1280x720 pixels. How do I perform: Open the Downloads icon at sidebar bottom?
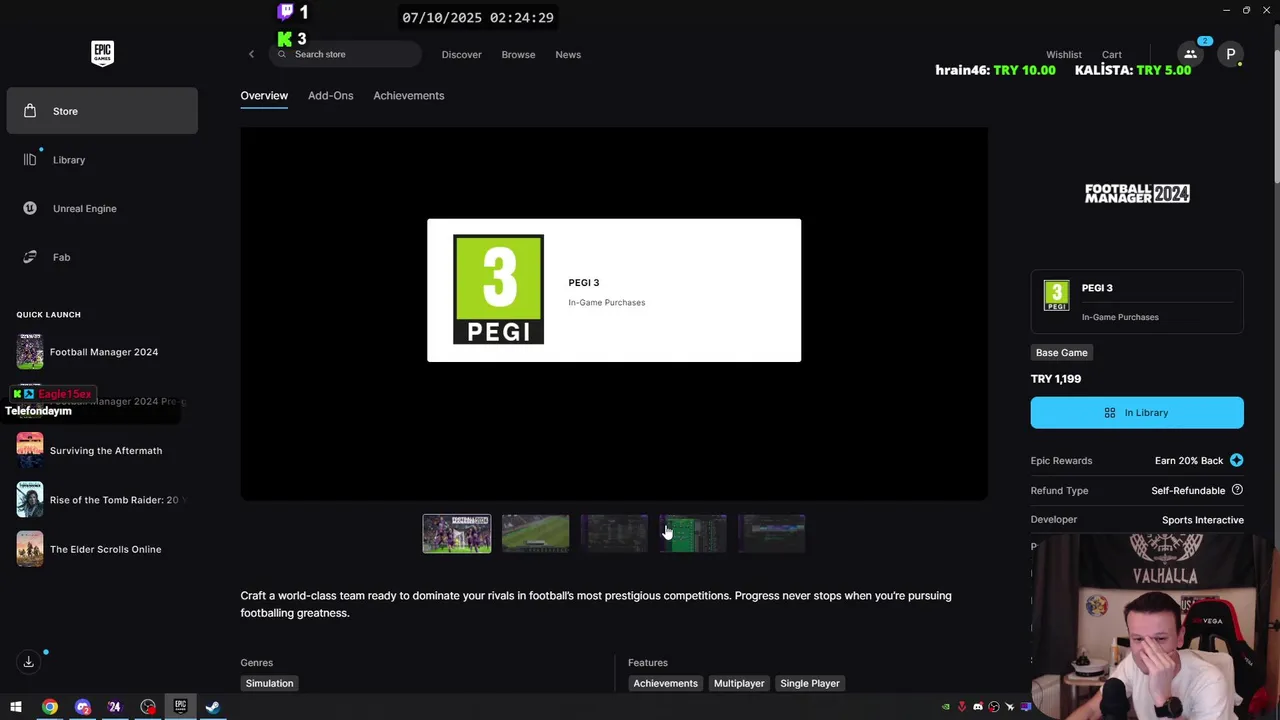[x=29, y=662]
